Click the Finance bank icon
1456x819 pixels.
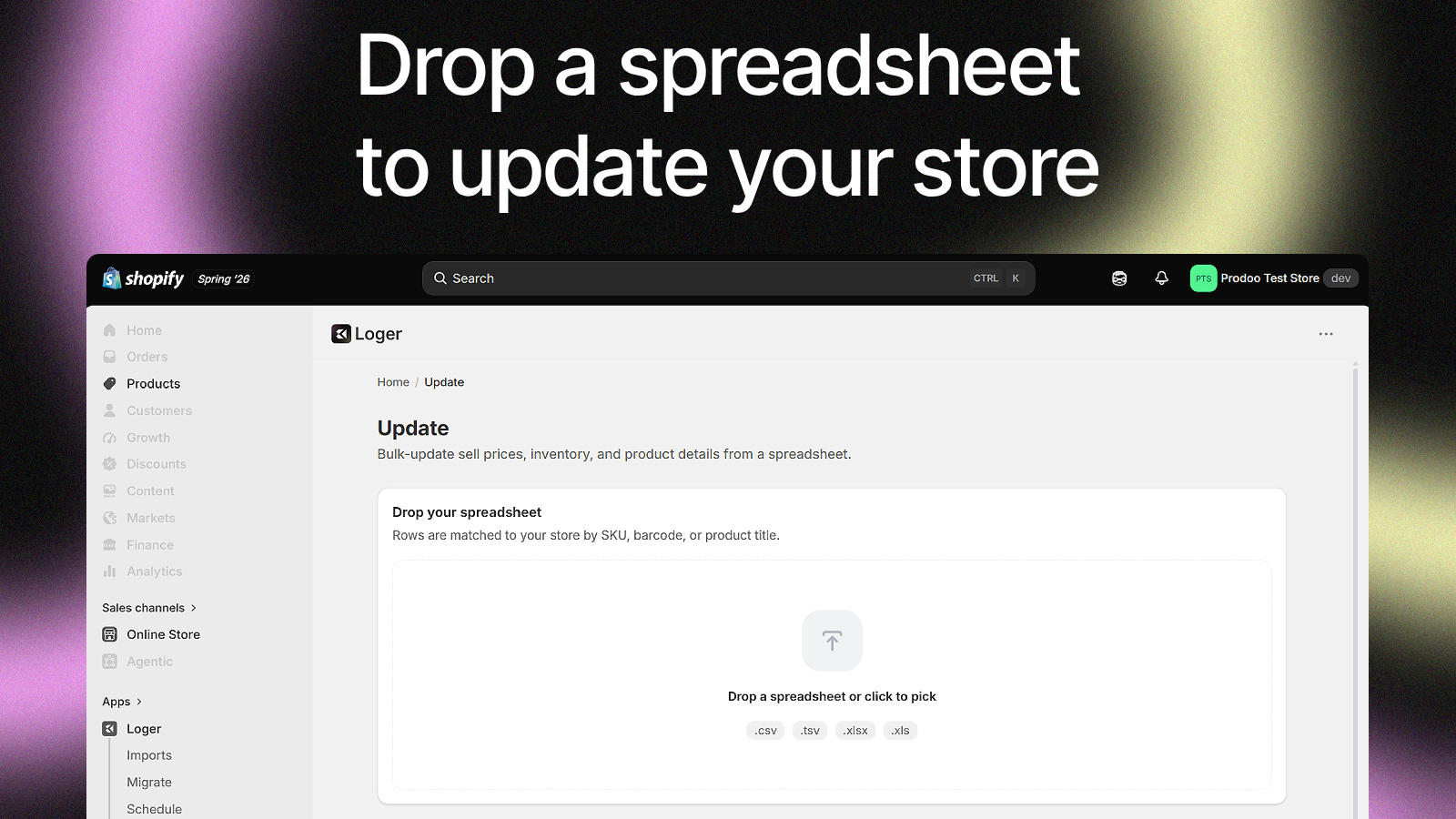[x=110, y=545]
